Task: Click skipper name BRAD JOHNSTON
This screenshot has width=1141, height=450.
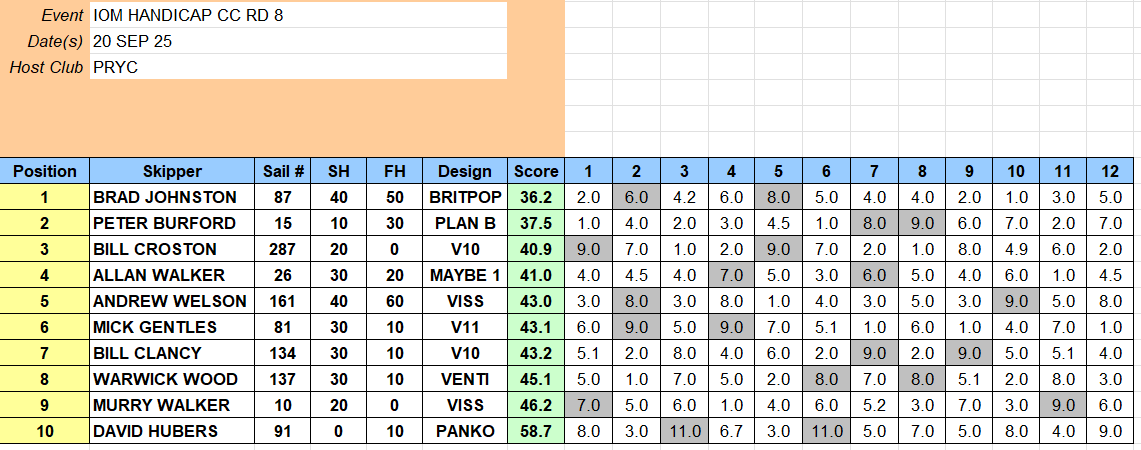Action: pos(165,197)
